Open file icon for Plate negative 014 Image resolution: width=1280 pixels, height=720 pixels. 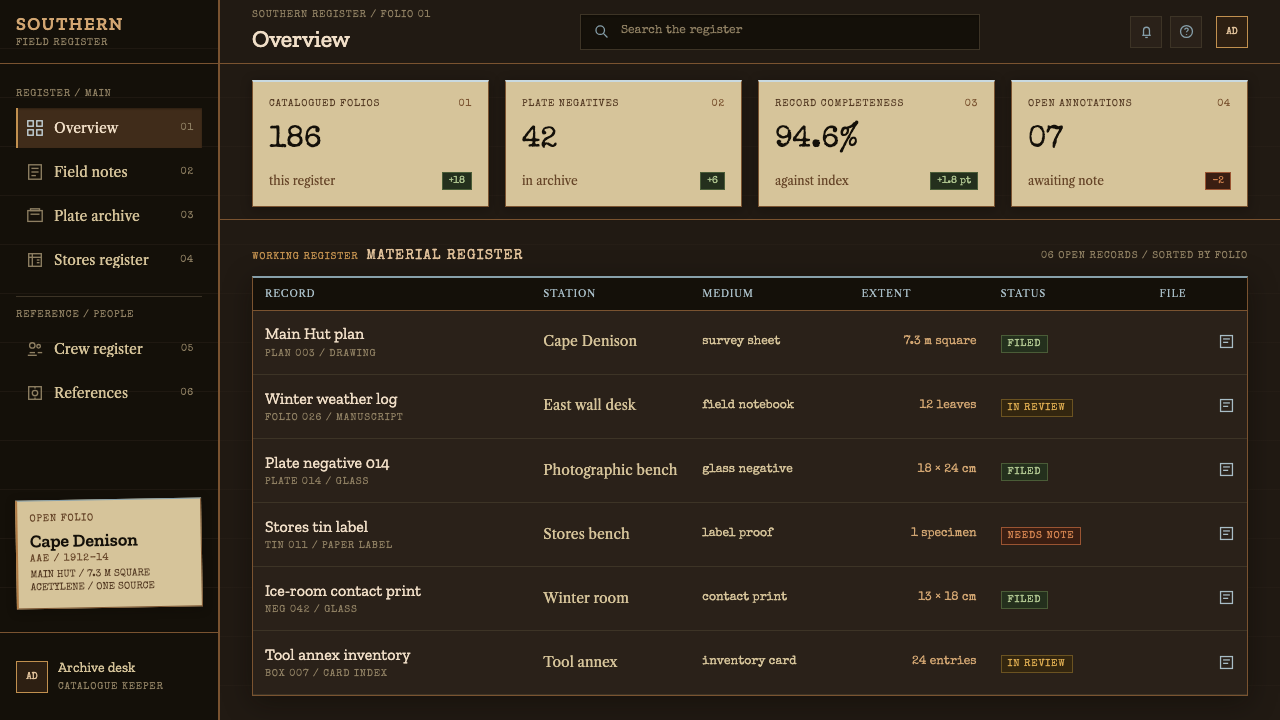pos(1226,469)
